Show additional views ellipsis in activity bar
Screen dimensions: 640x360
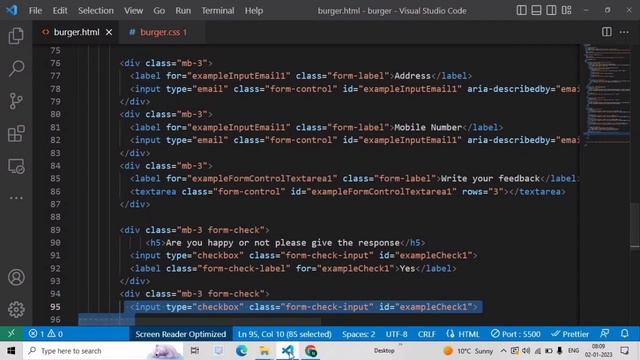click(16, 198)
